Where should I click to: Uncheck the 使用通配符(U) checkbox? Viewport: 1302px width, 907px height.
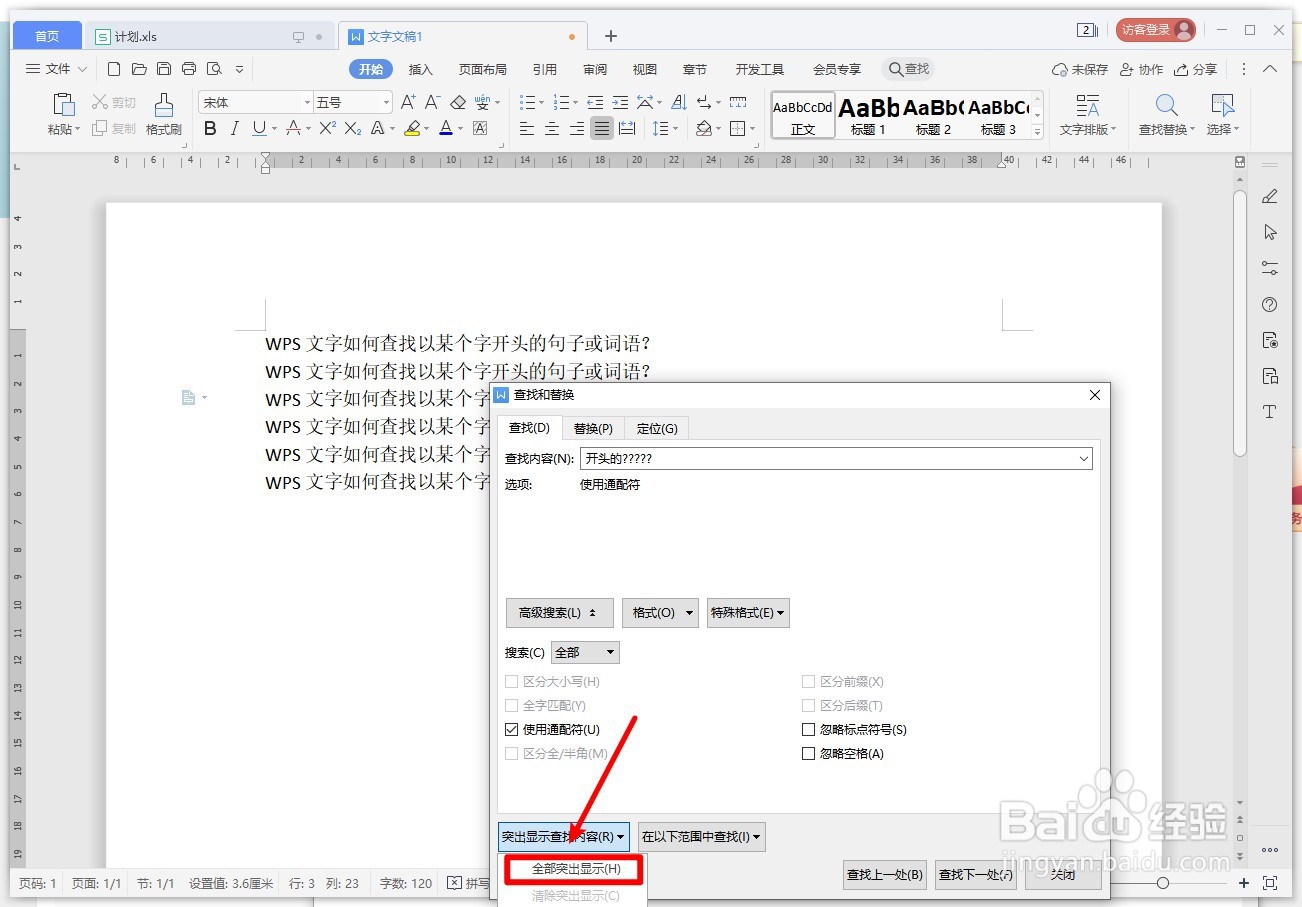(512, 730)
